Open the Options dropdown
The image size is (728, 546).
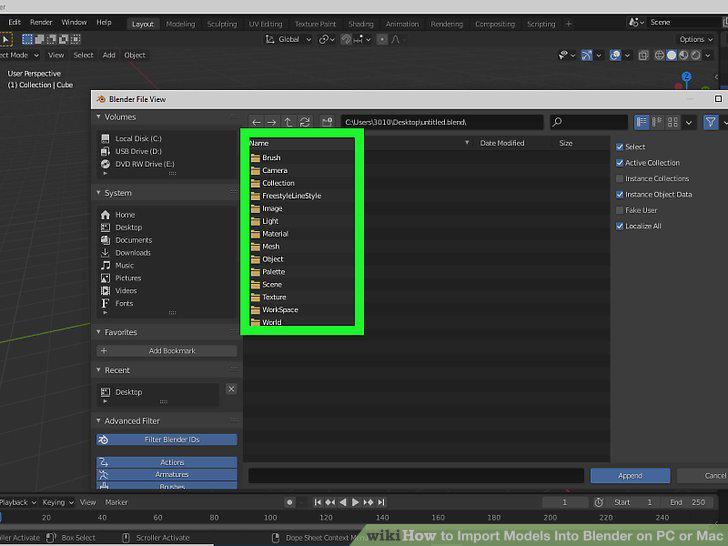(696, 39)
